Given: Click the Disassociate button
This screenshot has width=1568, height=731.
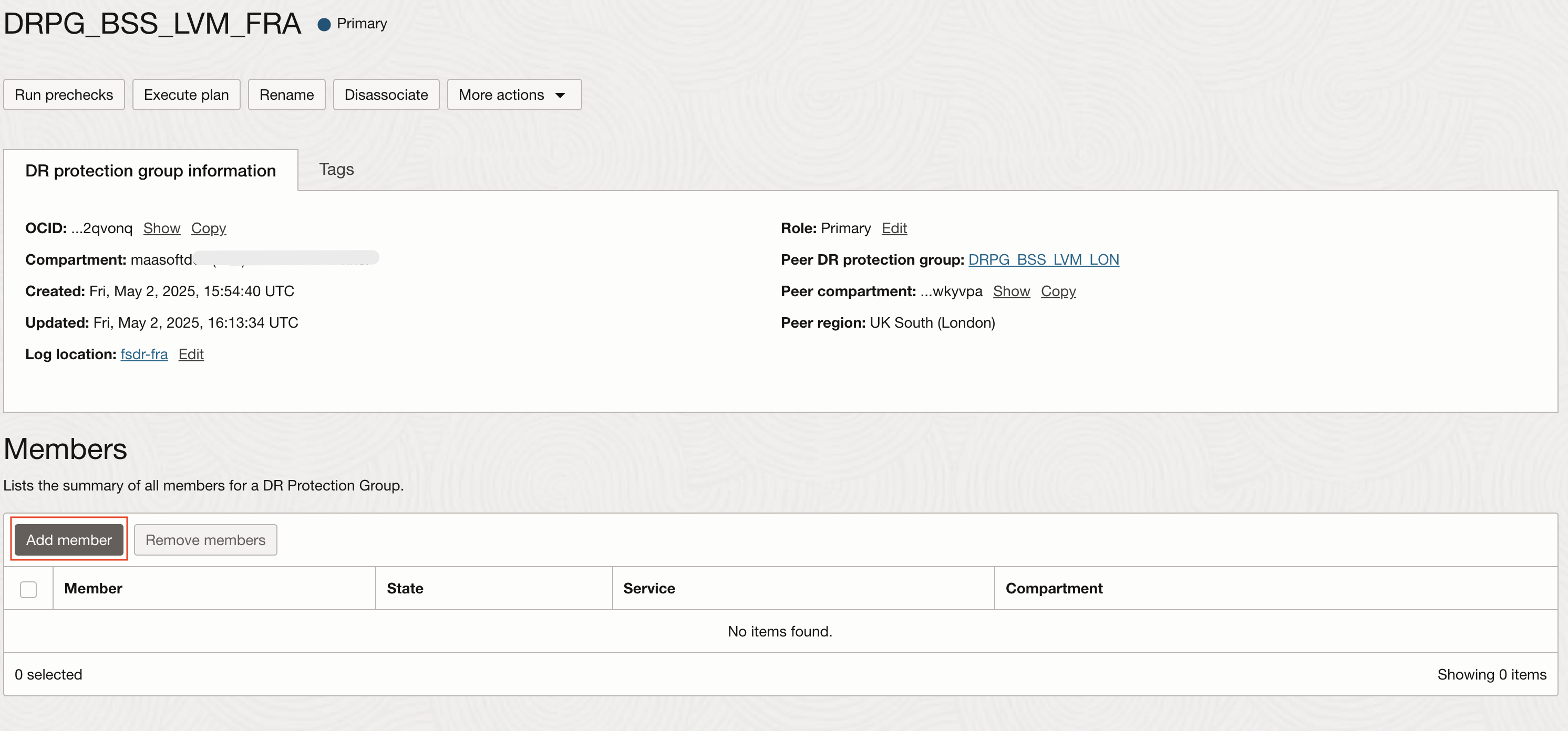Looking at the screenshot, I should 386,95.
